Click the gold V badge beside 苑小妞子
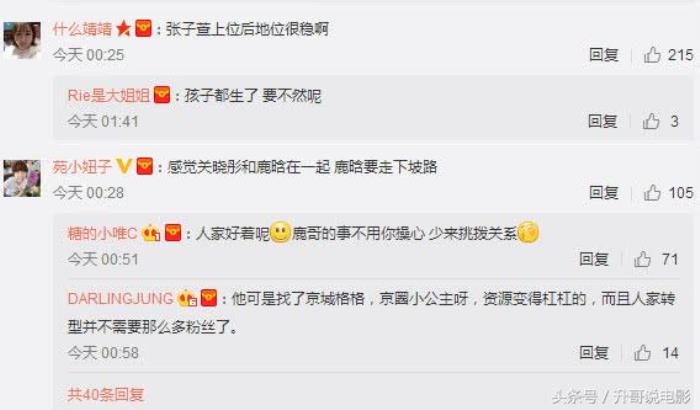Viewport: 700px width, 410px height. click(124, 166)
